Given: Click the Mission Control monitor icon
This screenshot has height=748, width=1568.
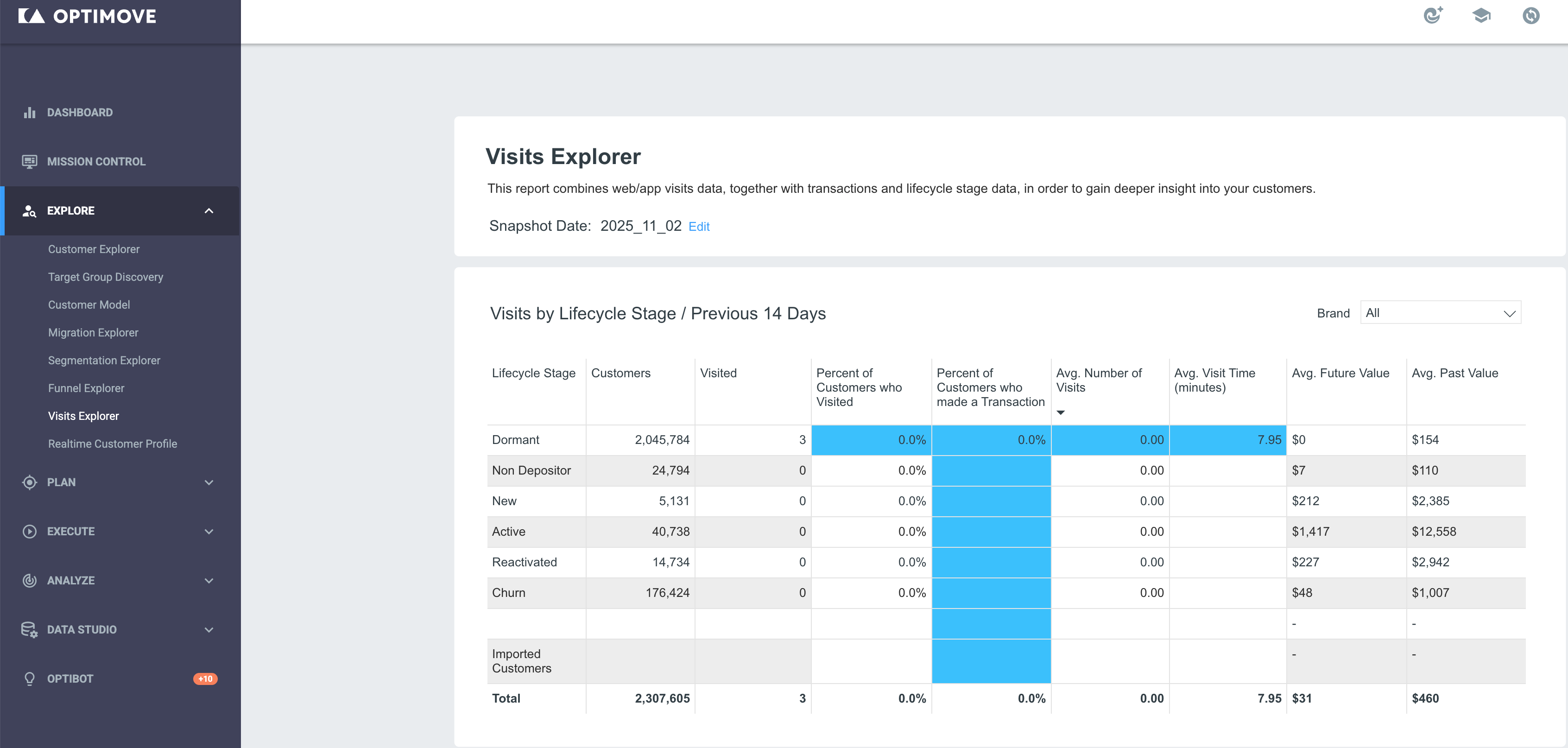Looking at the screenshot, I should [x=29, y=161].
